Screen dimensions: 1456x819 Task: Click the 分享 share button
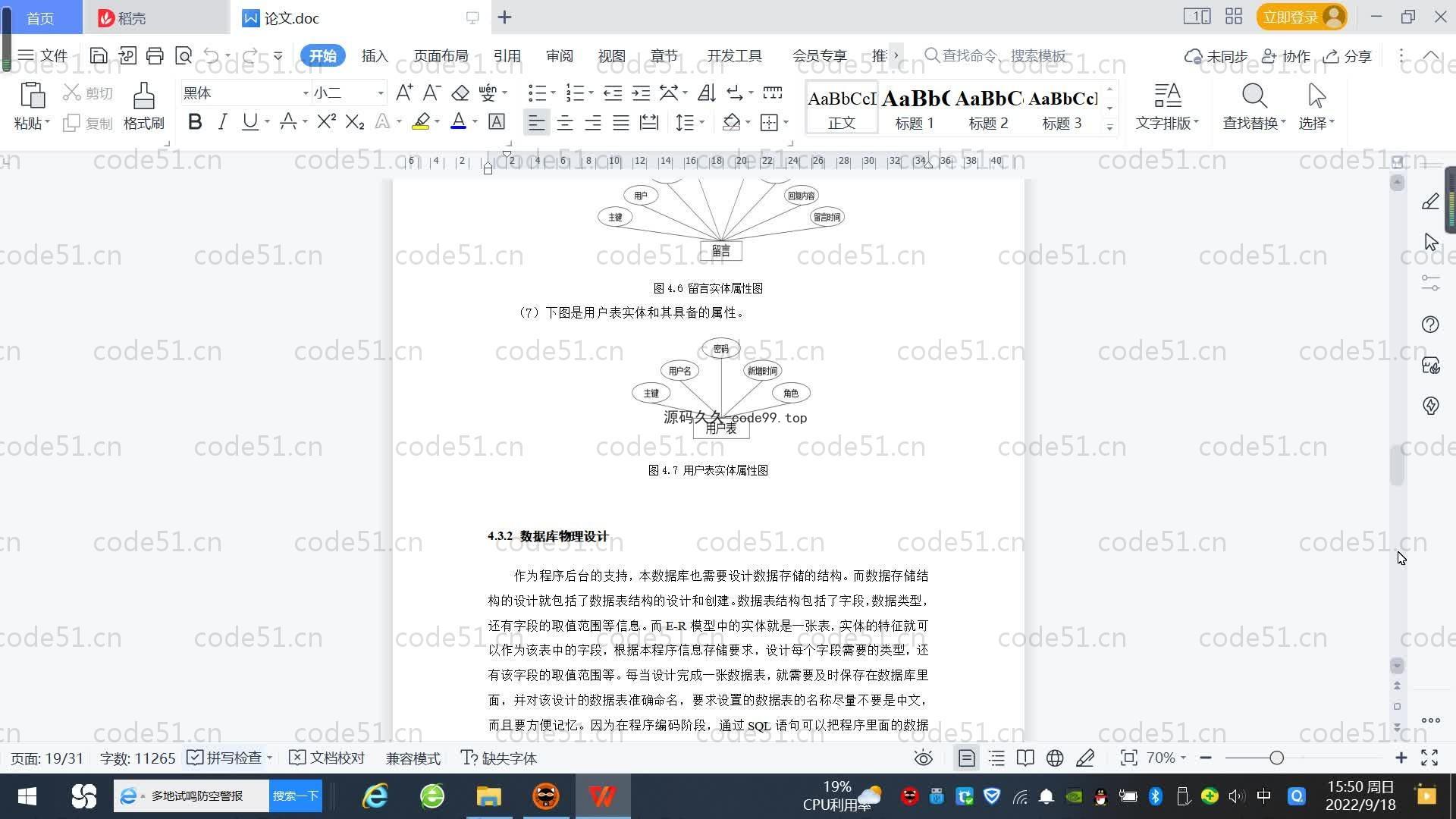pyautogui.click(x=1348, y=56)
